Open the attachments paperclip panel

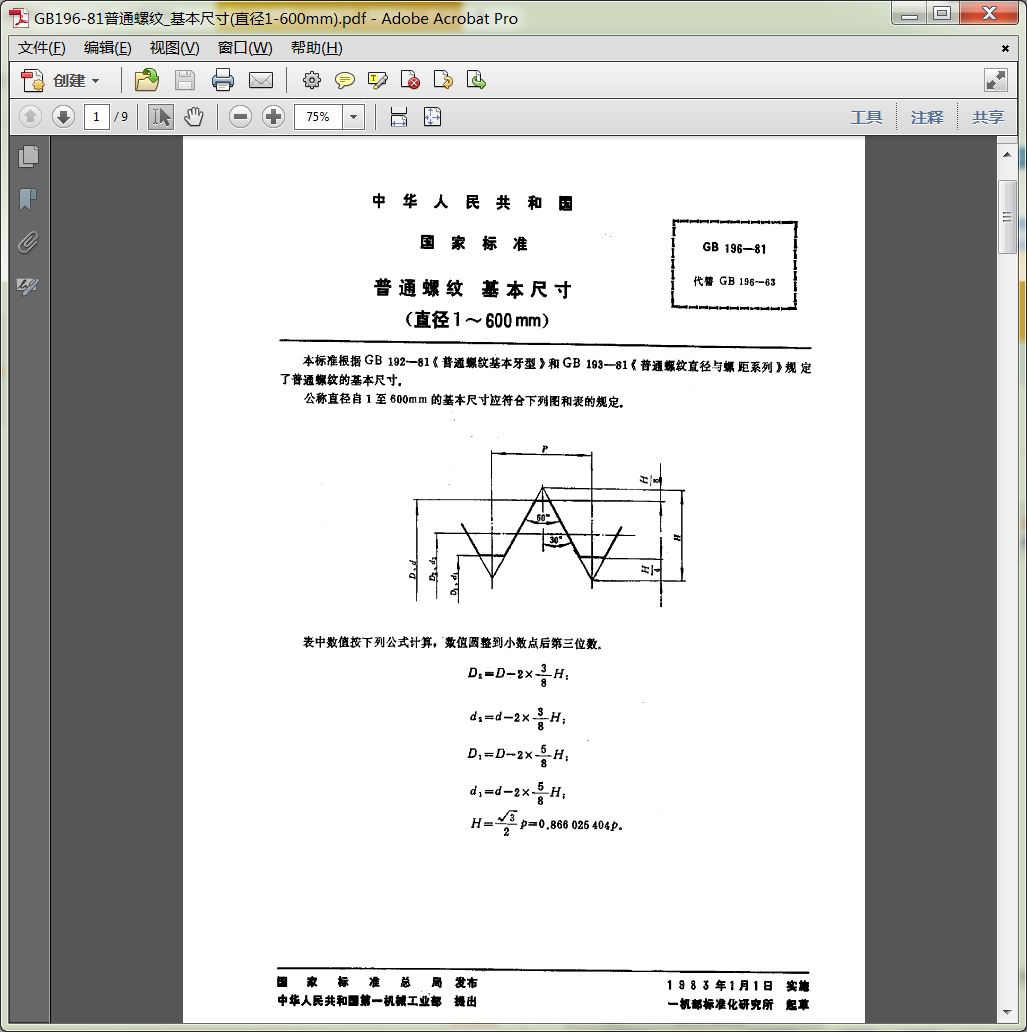[28, 242]
